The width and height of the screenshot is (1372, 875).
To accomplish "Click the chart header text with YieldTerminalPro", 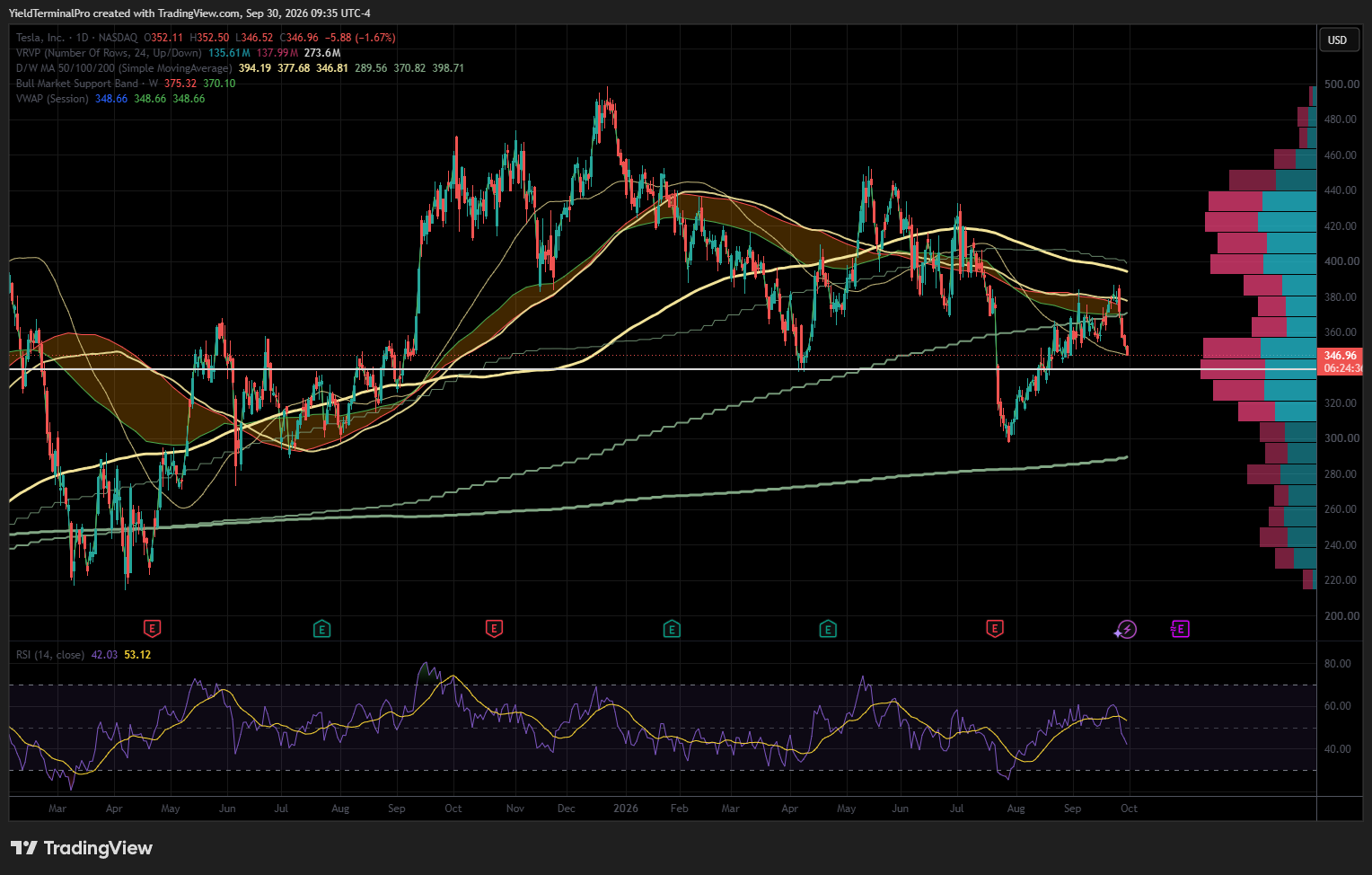I will 189,13.
